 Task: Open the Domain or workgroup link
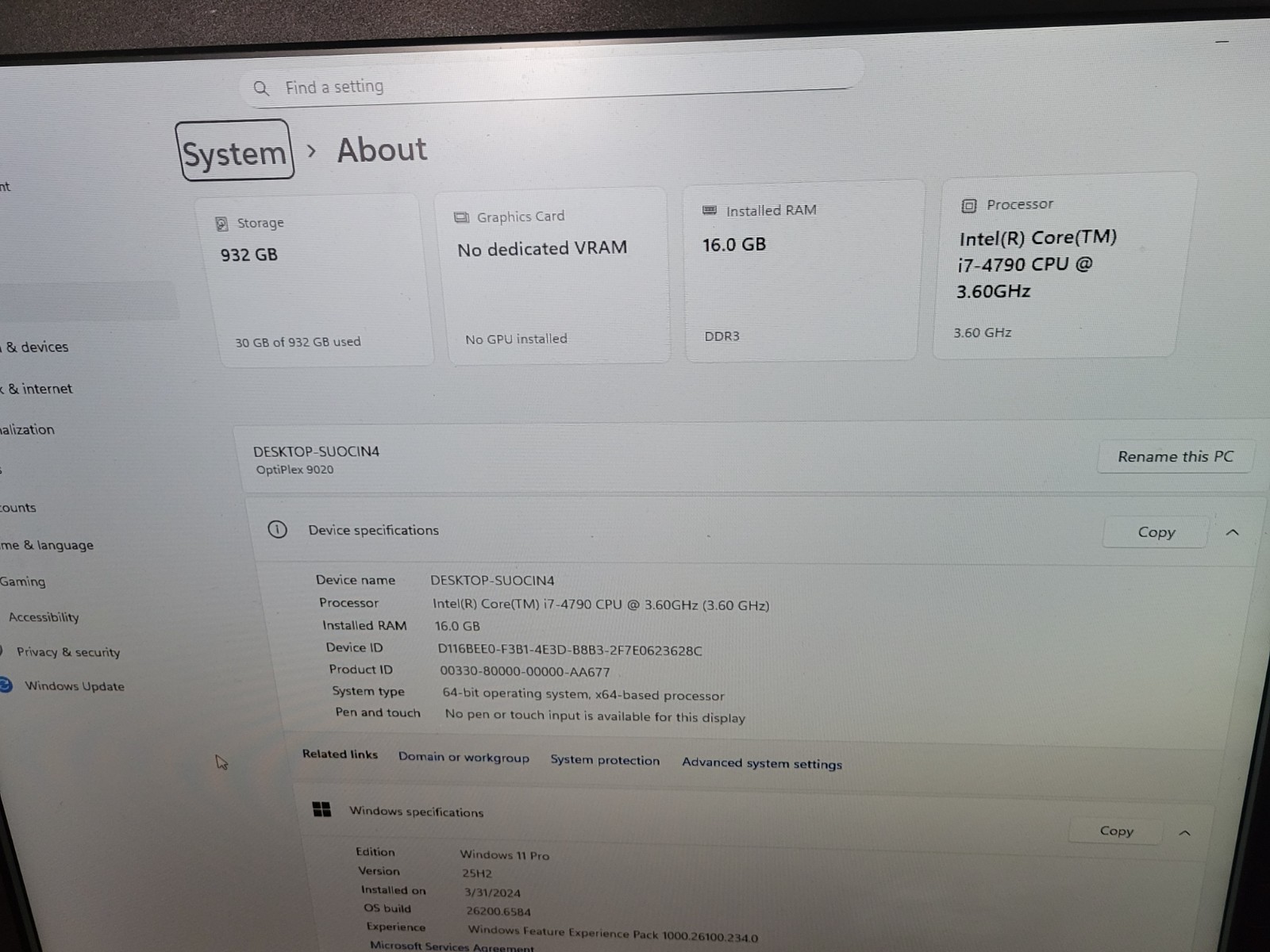[464, 758]
